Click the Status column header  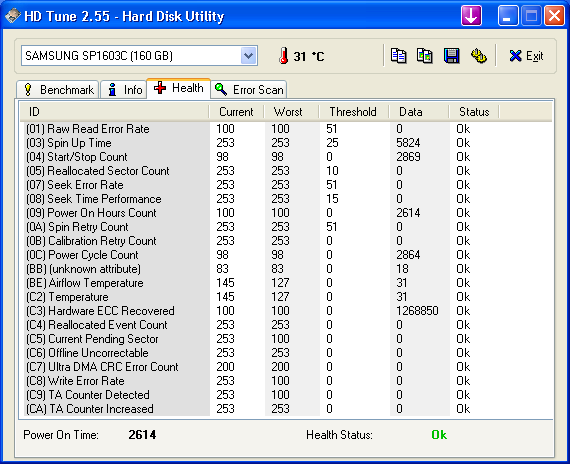[474, 112]
